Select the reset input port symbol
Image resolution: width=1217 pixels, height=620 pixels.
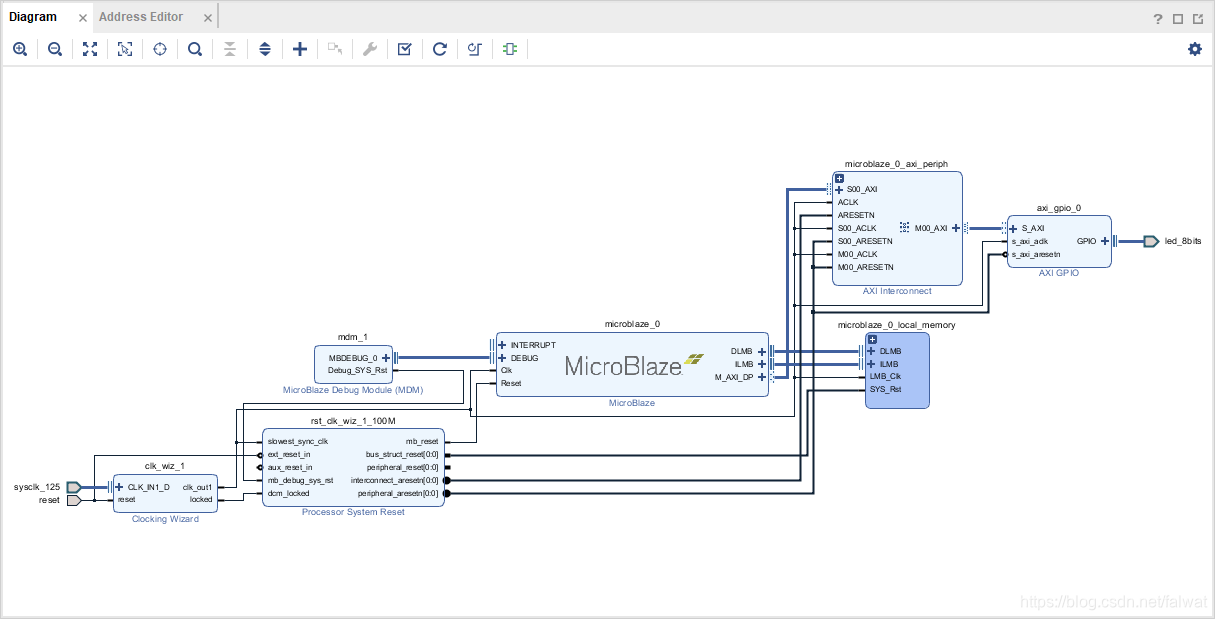click(74, 500)
